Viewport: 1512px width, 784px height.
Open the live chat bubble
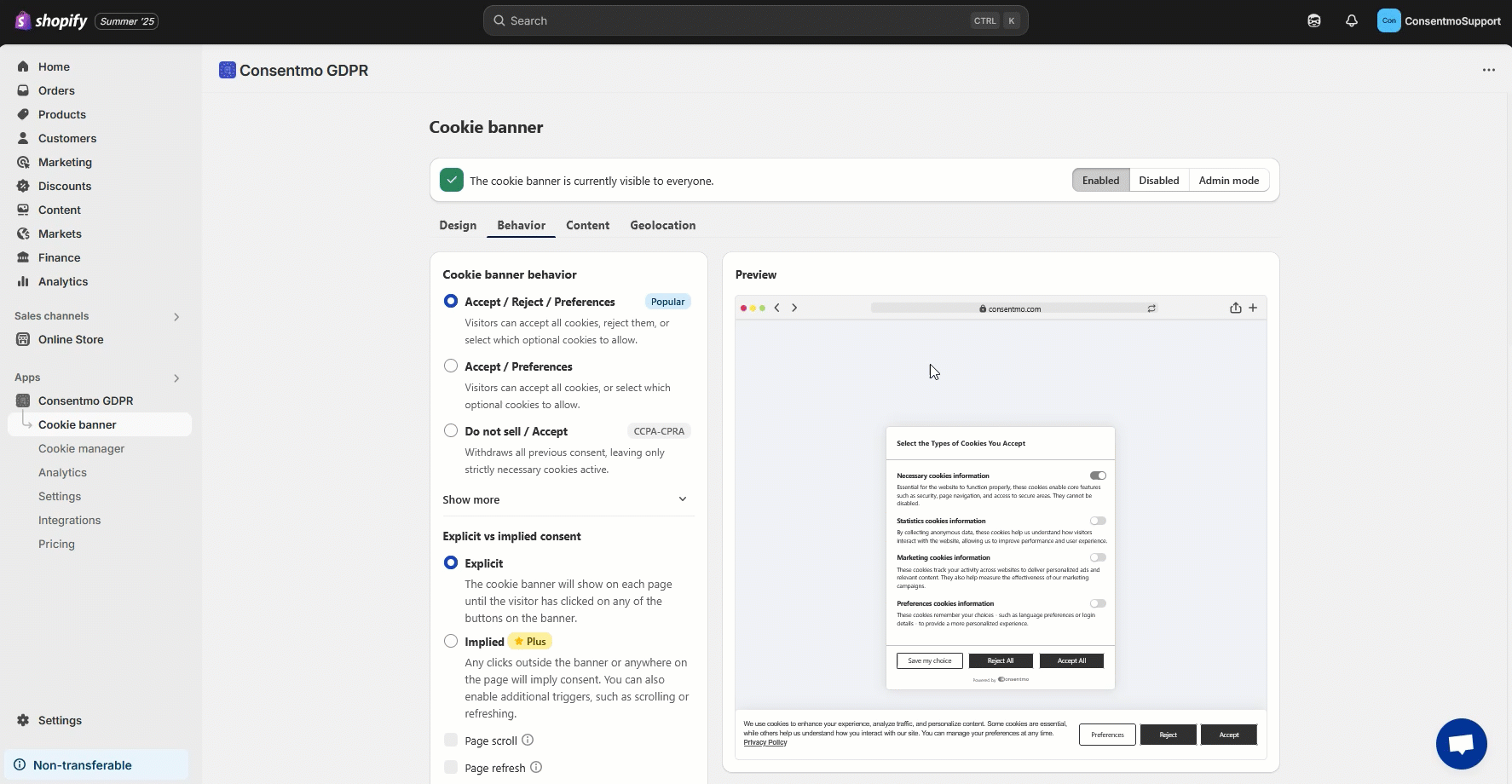(1461, 744)
